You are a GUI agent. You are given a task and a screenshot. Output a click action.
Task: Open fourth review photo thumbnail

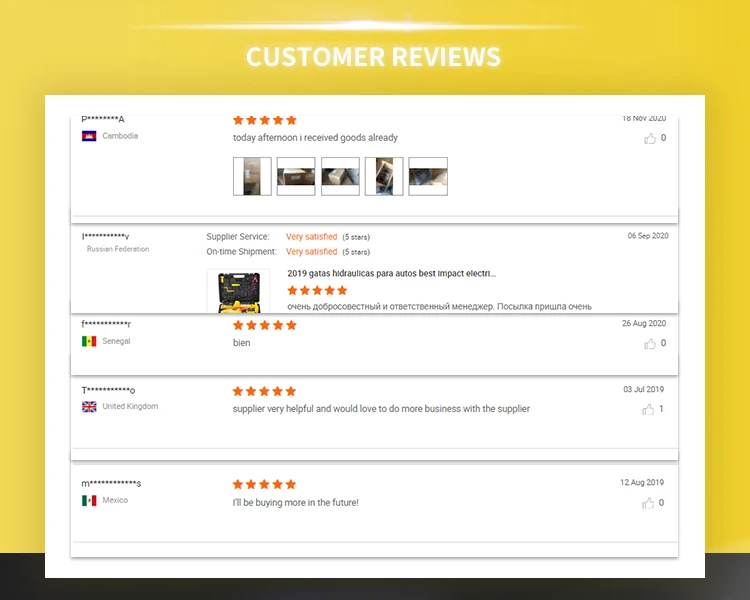pyautogui.click(x=384, y=176)
